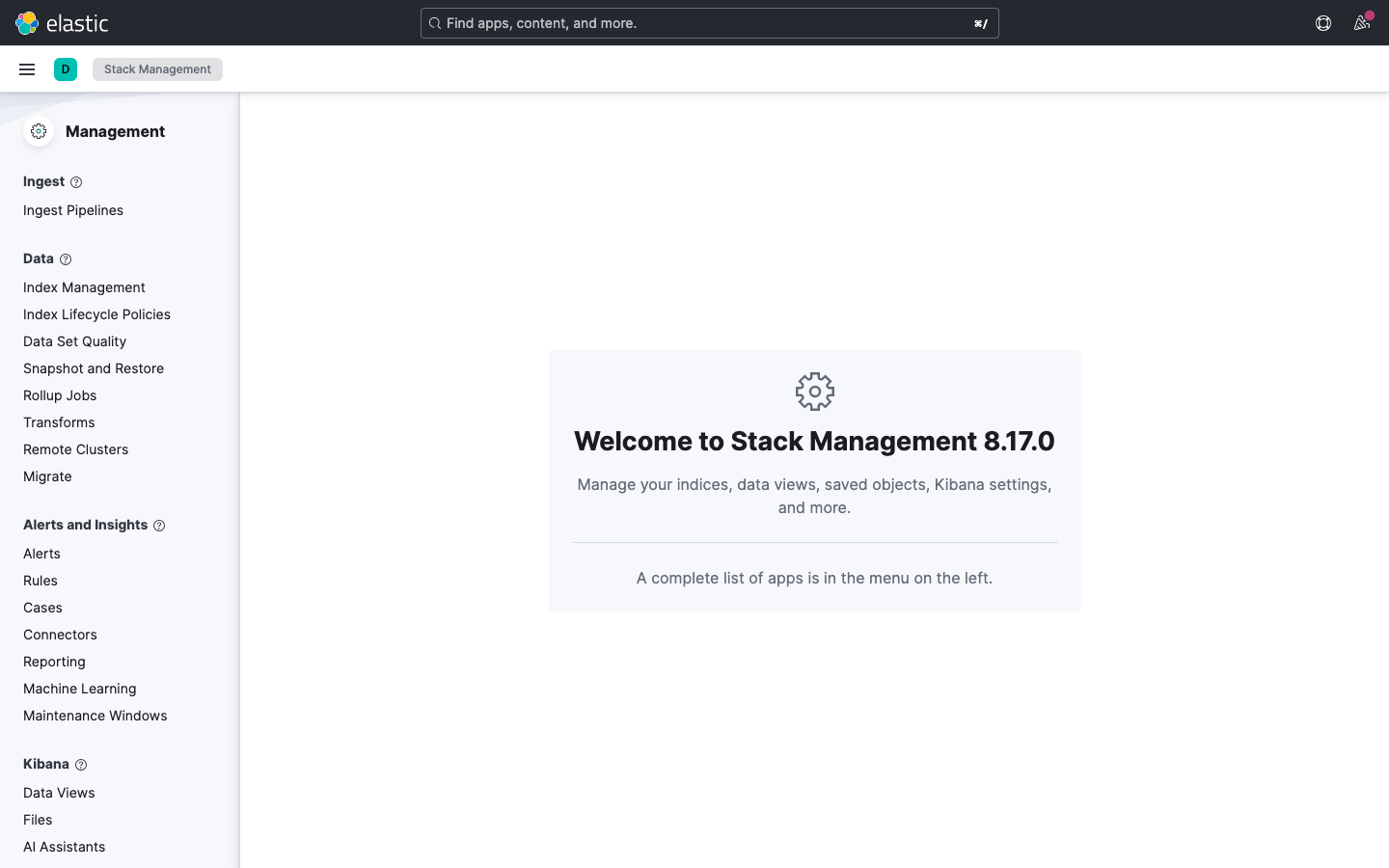1389x868 pixels.
Task: Open the Data section help icon
Action: coord(65,258)
